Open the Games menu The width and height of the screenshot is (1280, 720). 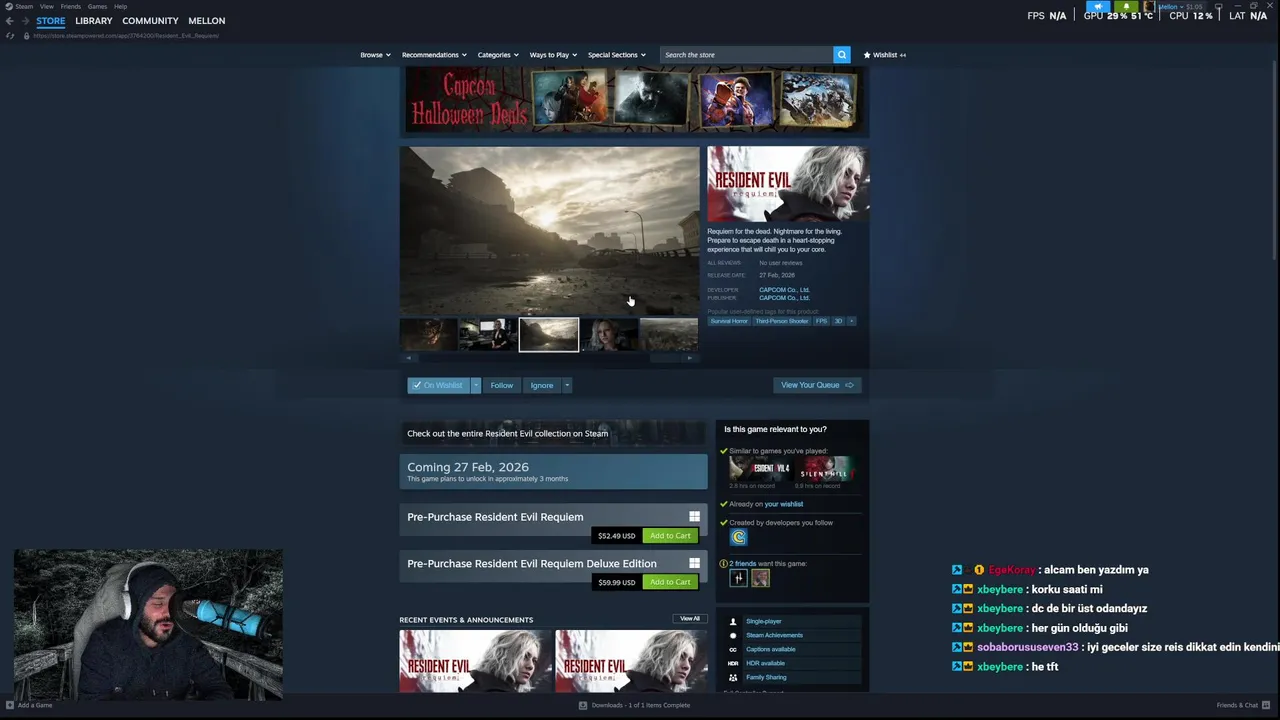click(97, 6)
